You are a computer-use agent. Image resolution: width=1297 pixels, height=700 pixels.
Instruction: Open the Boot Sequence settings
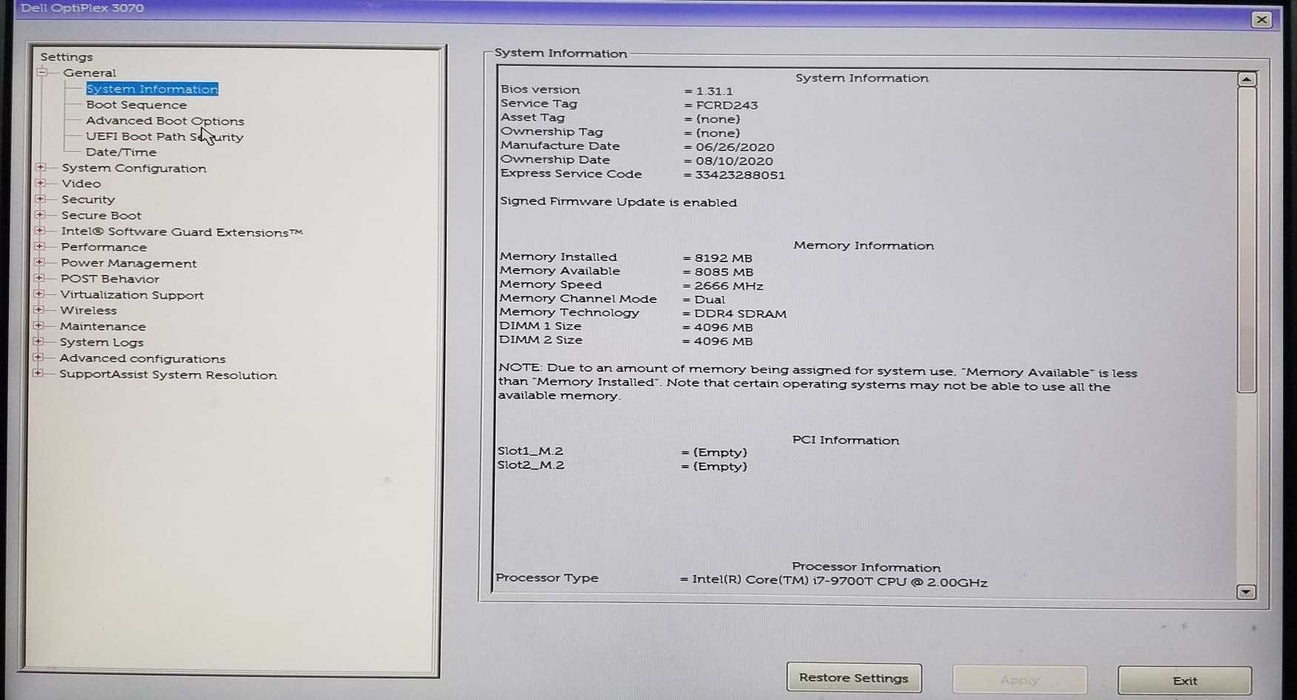(136, 105)
